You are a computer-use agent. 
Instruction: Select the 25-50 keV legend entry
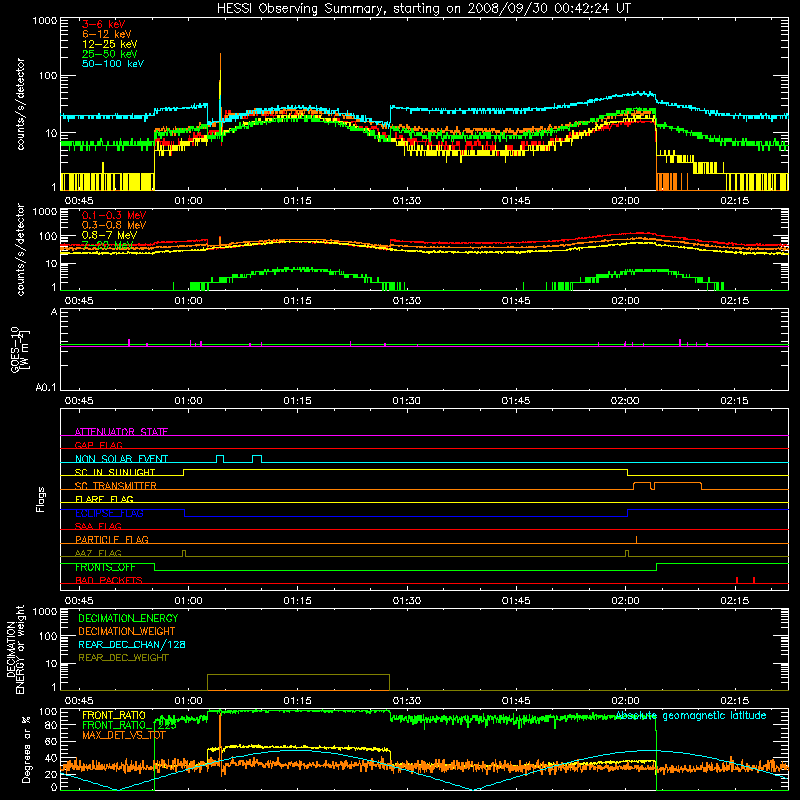point(109,54)
